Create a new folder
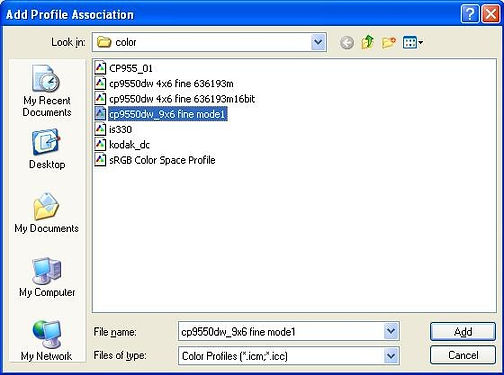This screenshot has height=375, width=504. [389, 42]
